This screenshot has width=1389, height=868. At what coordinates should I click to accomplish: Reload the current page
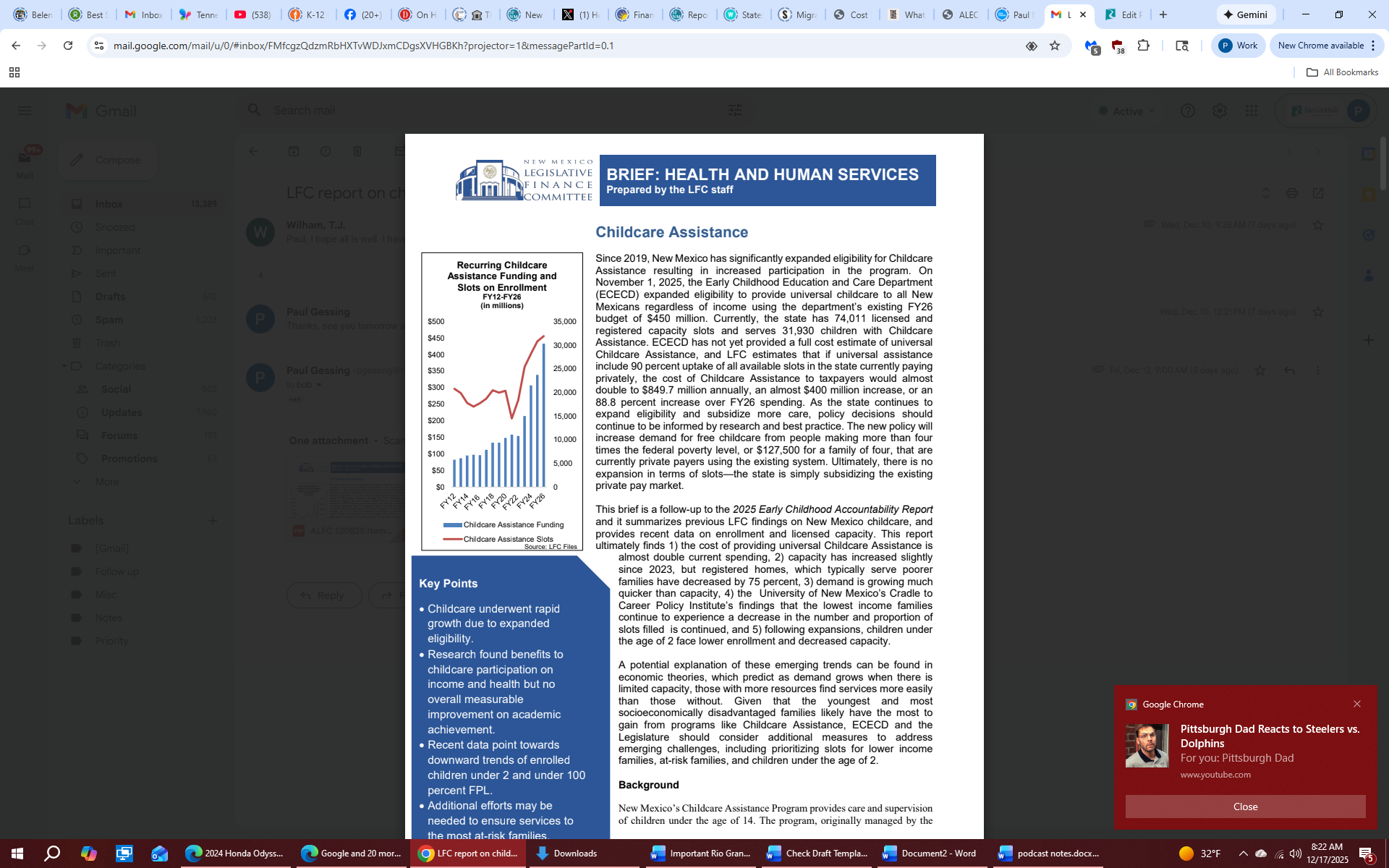[x=68, y=46]
